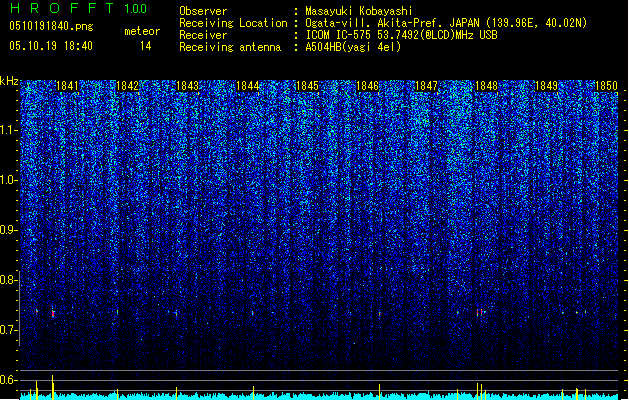Click the Ogata-vill. Akita-Pref. JAPAN location text
Image resolution: width=629 pixels, height=400 pixels.
coord(446,23)
